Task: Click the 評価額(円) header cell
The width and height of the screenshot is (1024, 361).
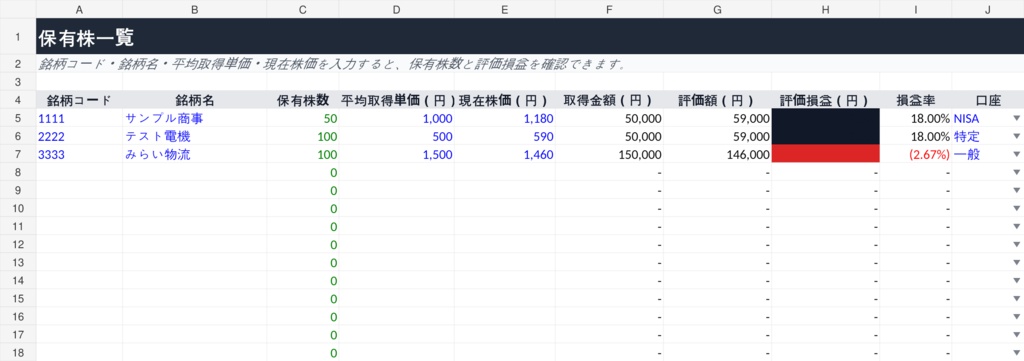Action: pyautogui.click(x=717, y=100)
